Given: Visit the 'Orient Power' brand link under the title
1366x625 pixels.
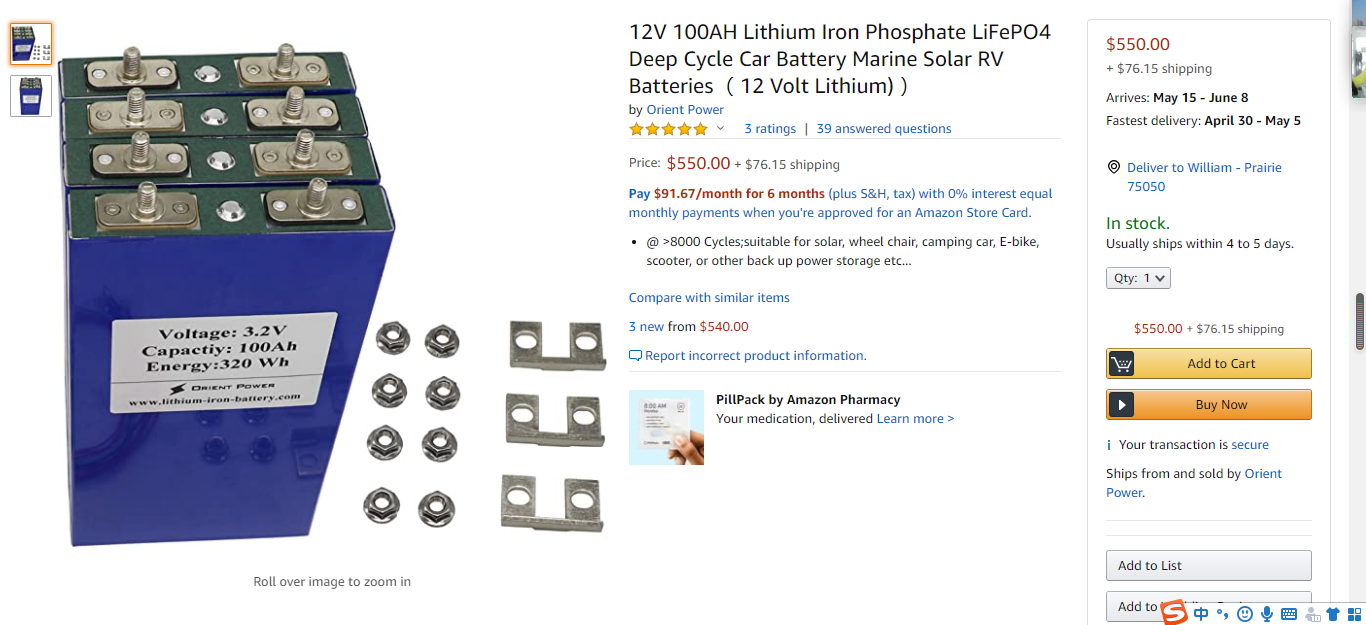Looking at the screenshot, I should coord(685,110).
